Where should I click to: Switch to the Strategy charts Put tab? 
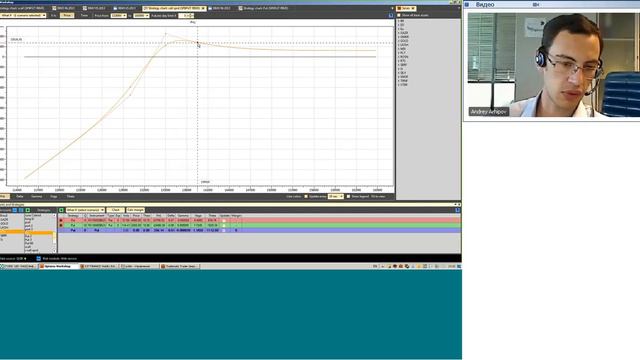(x=263, y=8)
